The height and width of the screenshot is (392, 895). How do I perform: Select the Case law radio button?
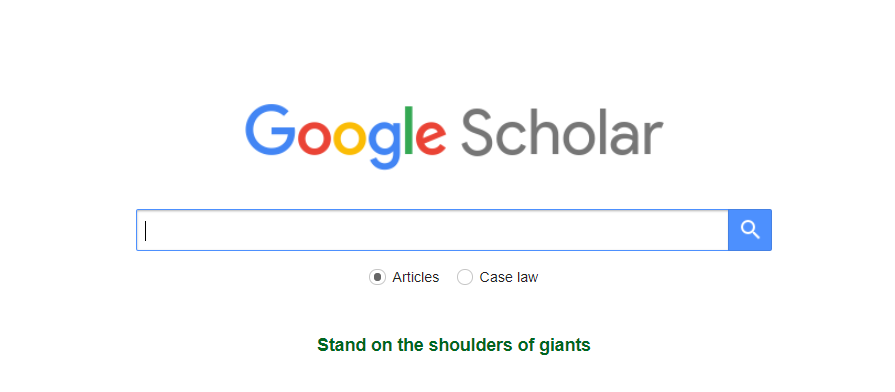[x=465, y=277]
